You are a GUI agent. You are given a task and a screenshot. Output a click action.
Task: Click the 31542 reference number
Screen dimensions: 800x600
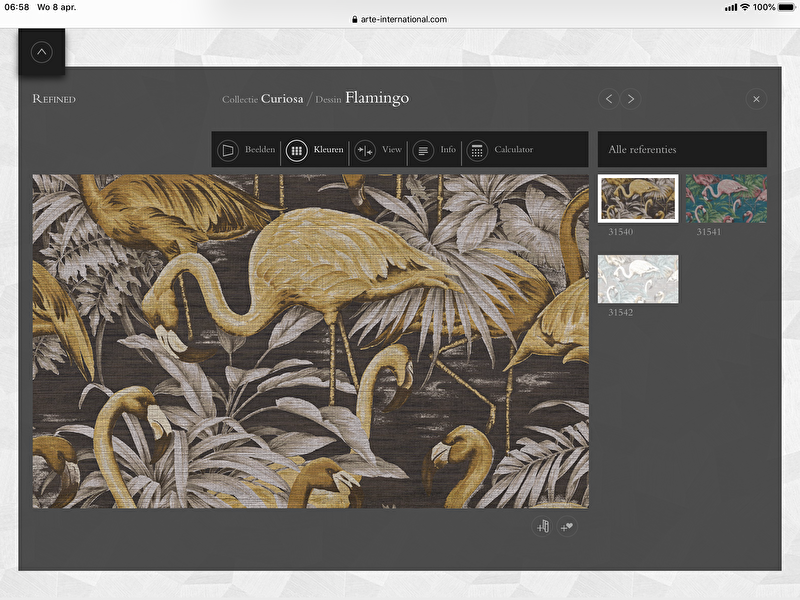point(620,312)
